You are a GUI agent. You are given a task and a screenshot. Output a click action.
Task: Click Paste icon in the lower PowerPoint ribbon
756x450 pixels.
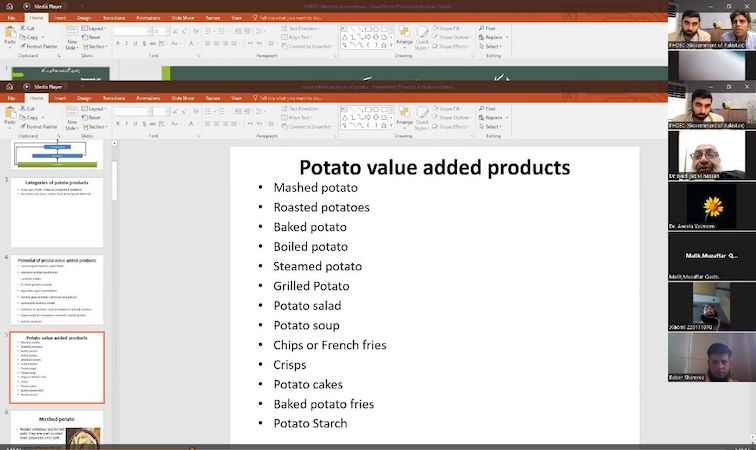(10, 115)
